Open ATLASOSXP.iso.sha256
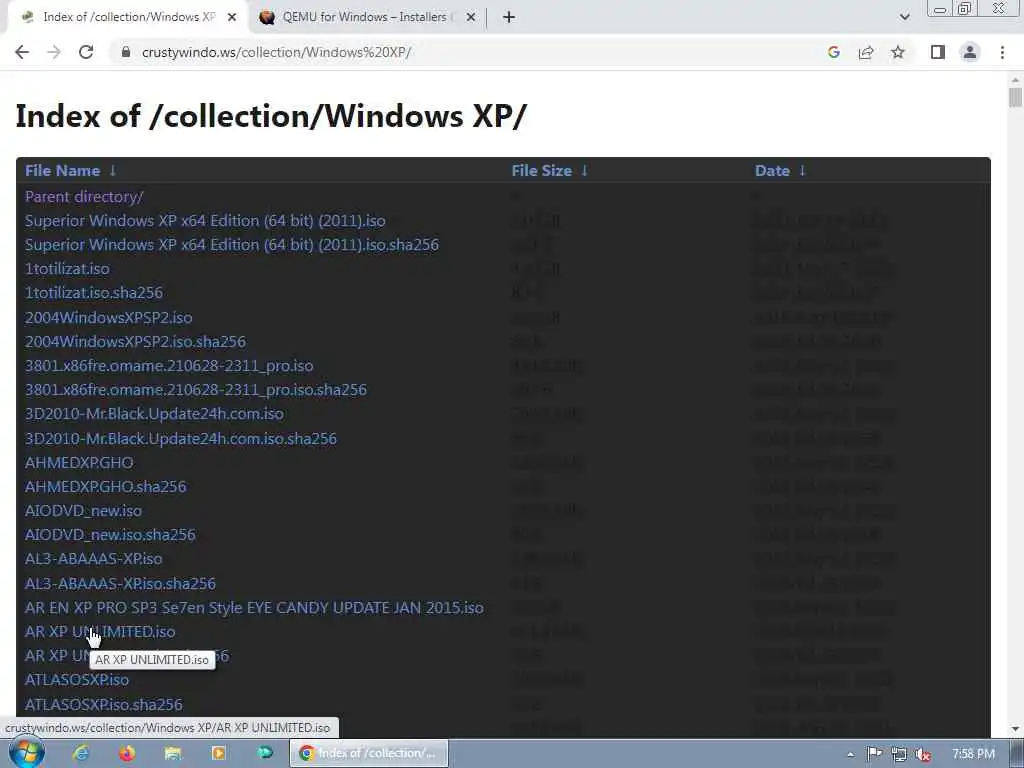Screen dimensions: 1024x768 pyautogui.click(x=104, y=705)
